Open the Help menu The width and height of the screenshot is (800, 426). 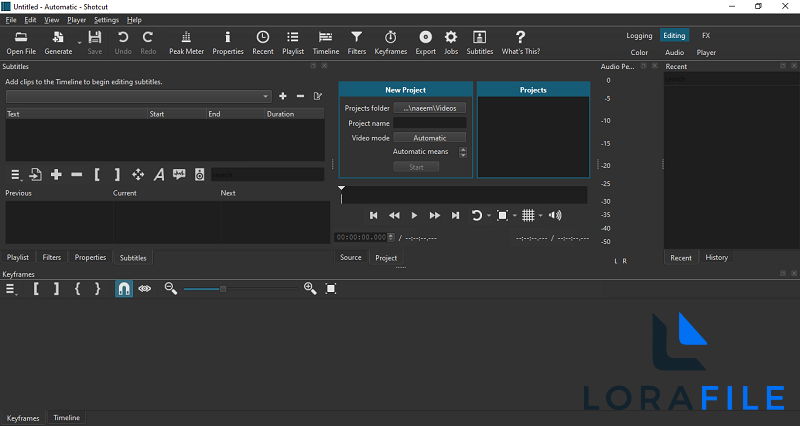point(134,20)
